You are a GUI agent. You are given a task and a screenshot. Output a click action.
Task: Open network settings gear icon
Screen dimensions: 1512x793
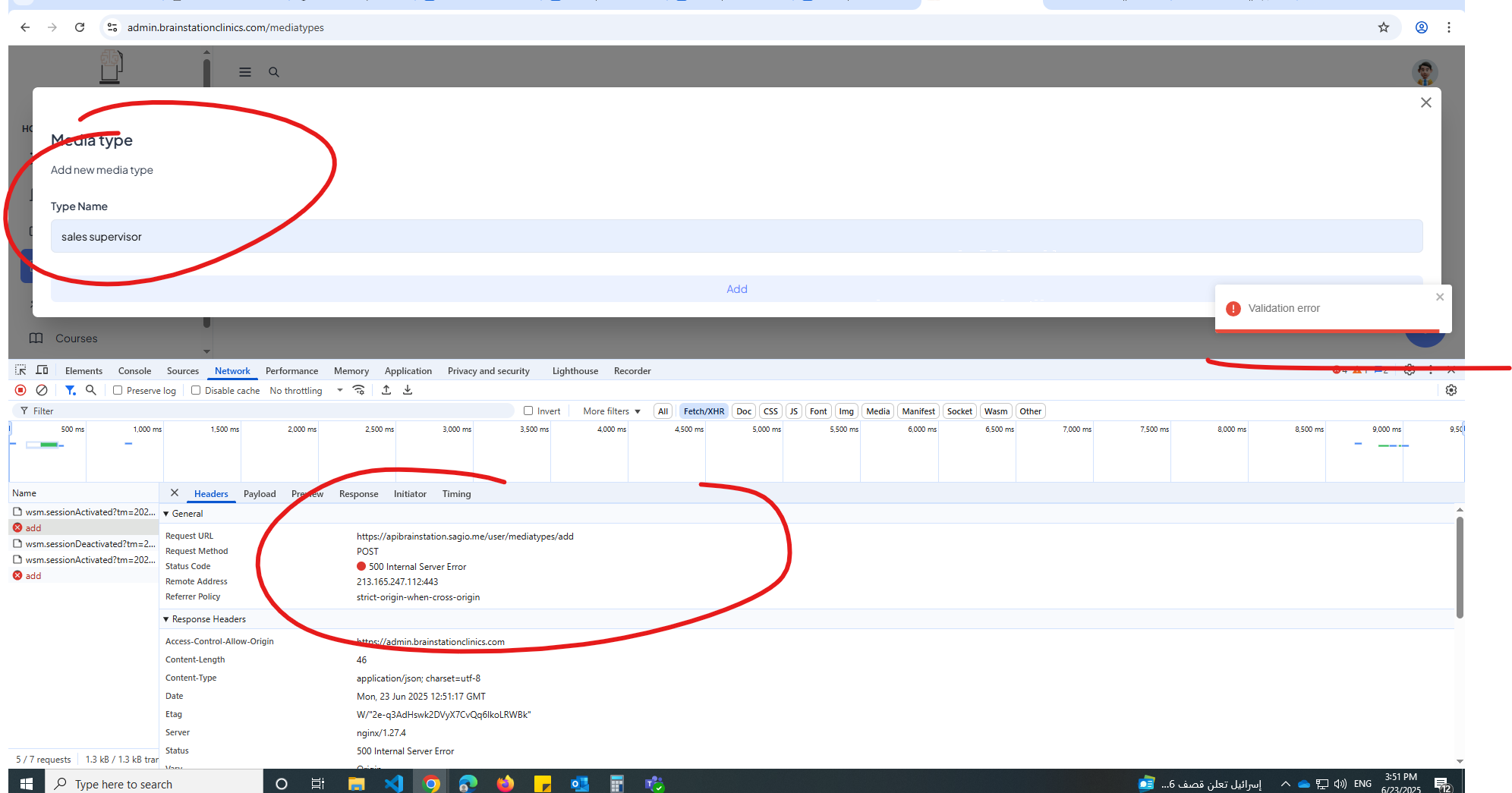tap(1451, 390)
